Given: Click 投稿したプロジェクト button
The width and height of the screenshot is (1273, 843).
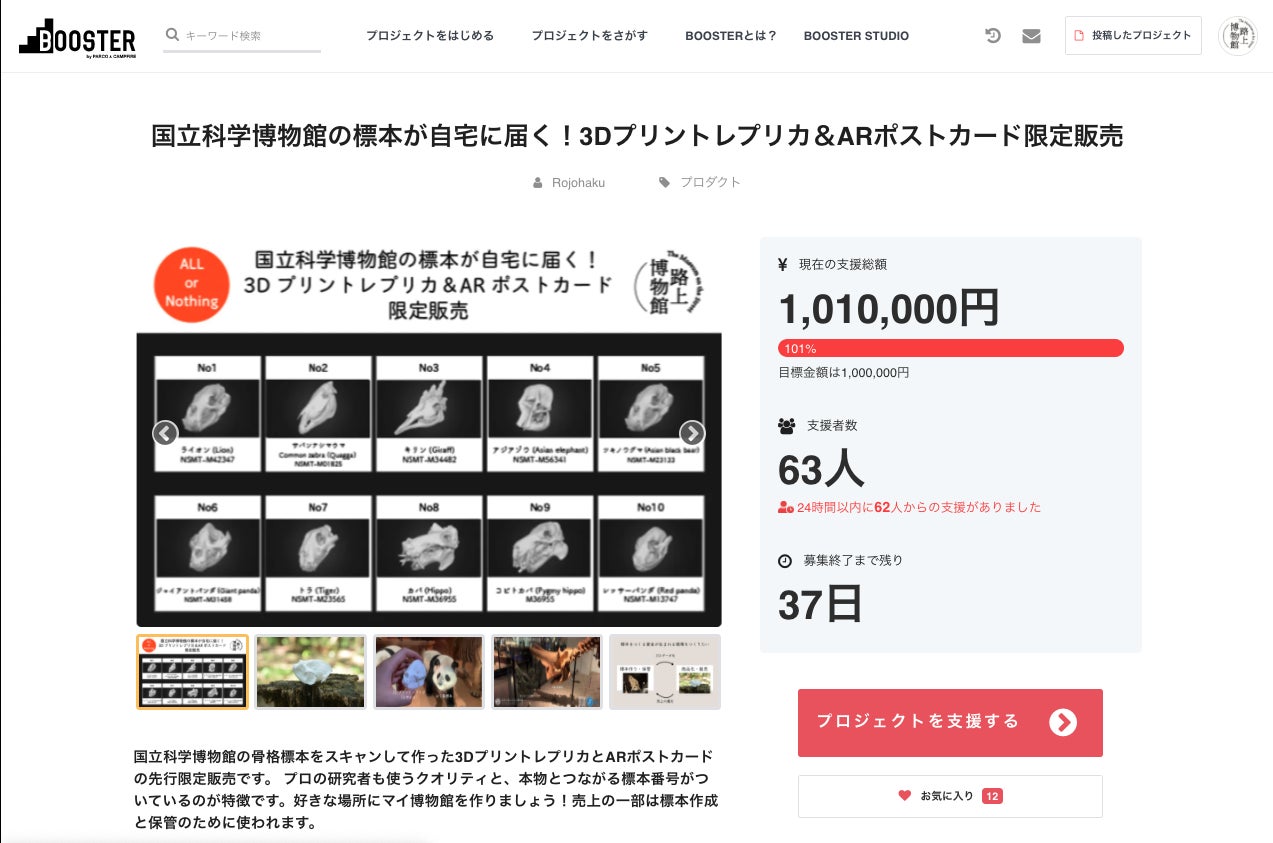Looking at the screenshot, I should [1133, 35].
